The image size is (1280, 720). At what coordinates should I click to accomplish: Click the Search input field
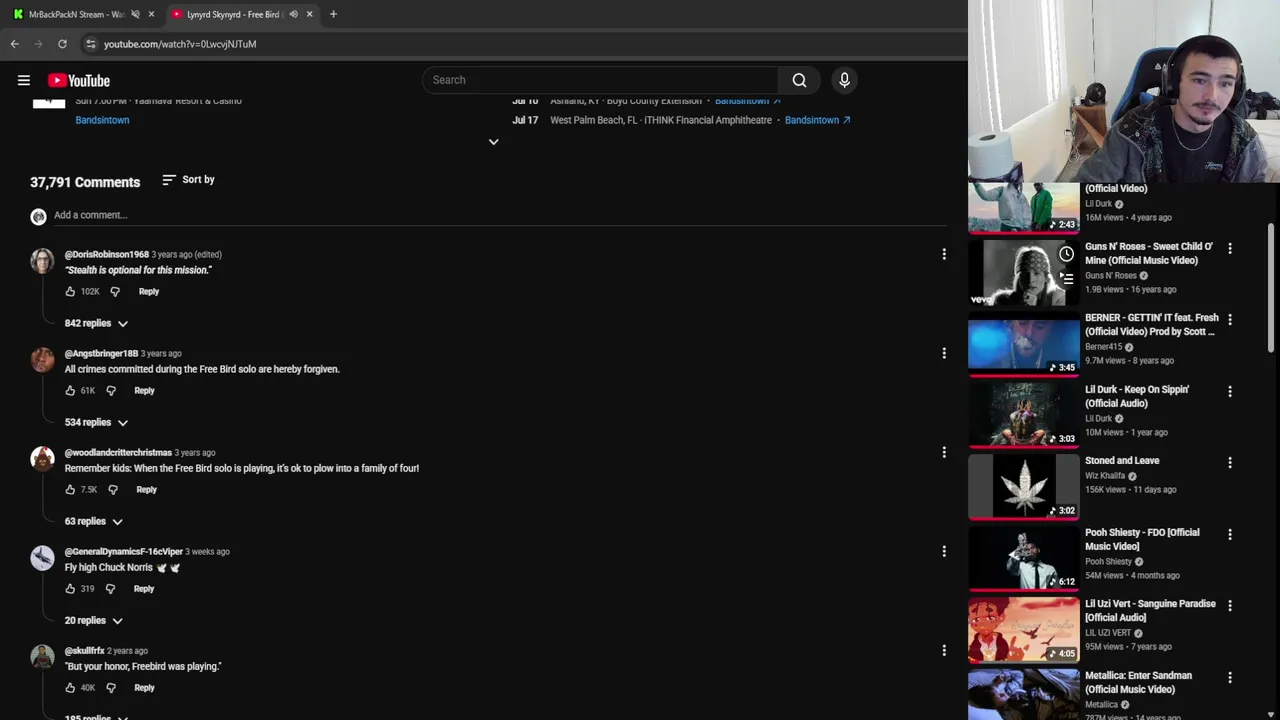[x=600, y=80]
